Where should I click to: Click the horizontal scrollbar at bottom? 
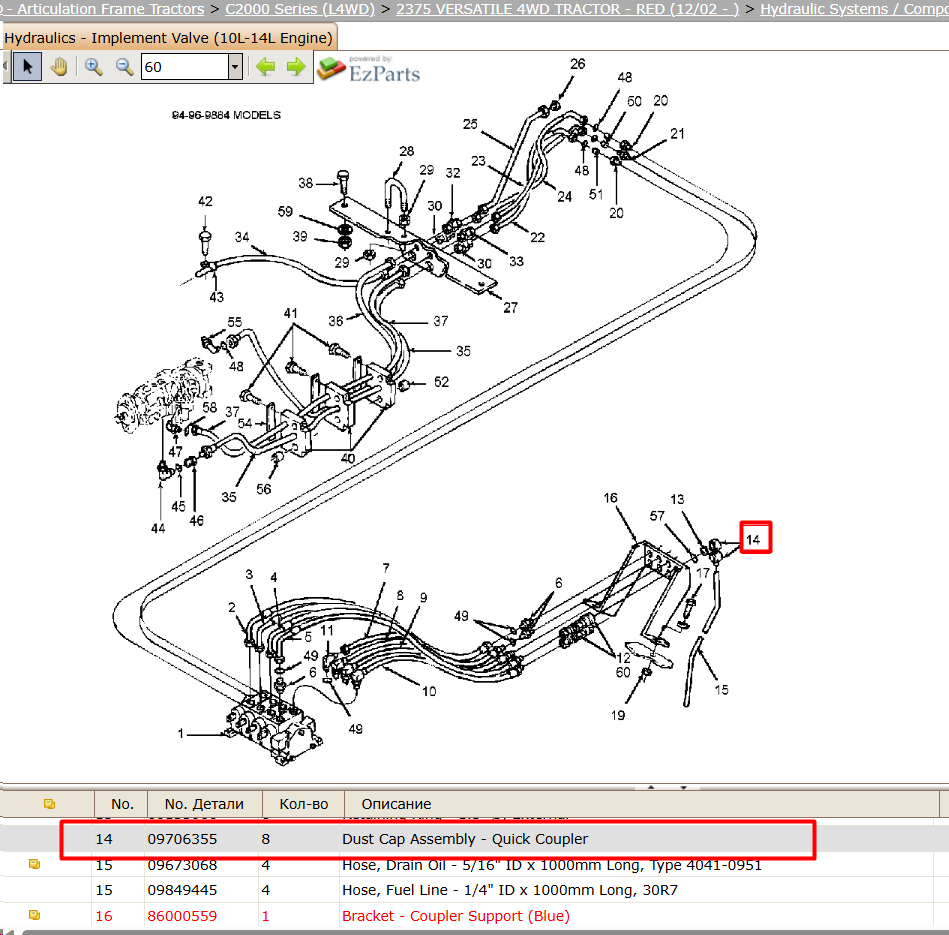point(484,932)
